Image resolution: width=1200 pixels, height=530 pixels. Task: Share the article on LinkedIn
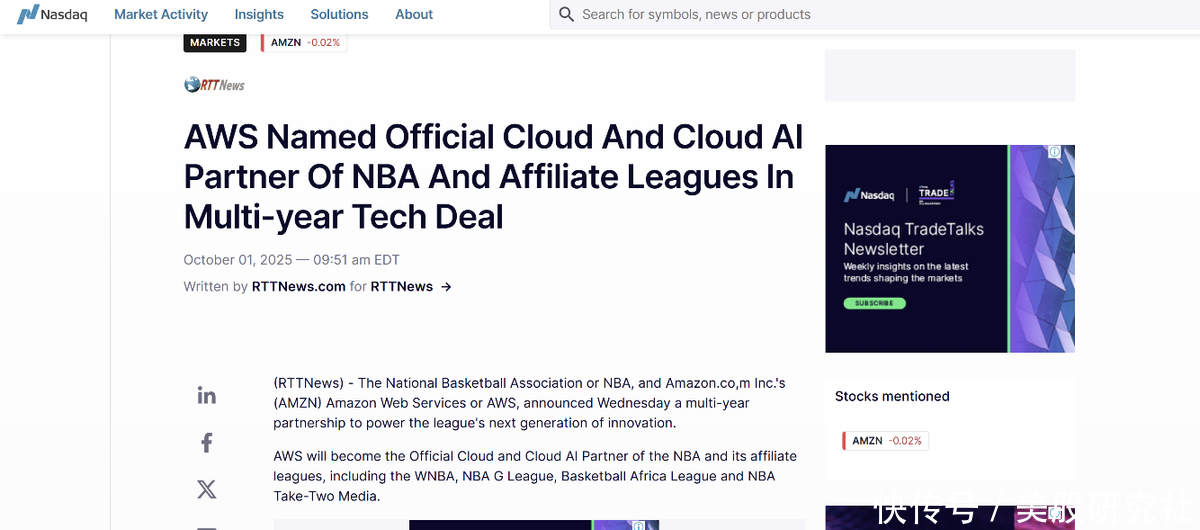click(x=207, y=395)
